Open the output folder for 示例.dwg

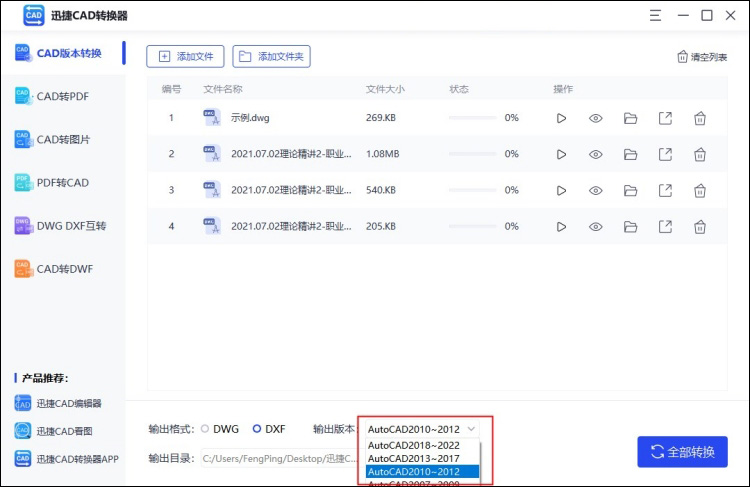(630, 118)
